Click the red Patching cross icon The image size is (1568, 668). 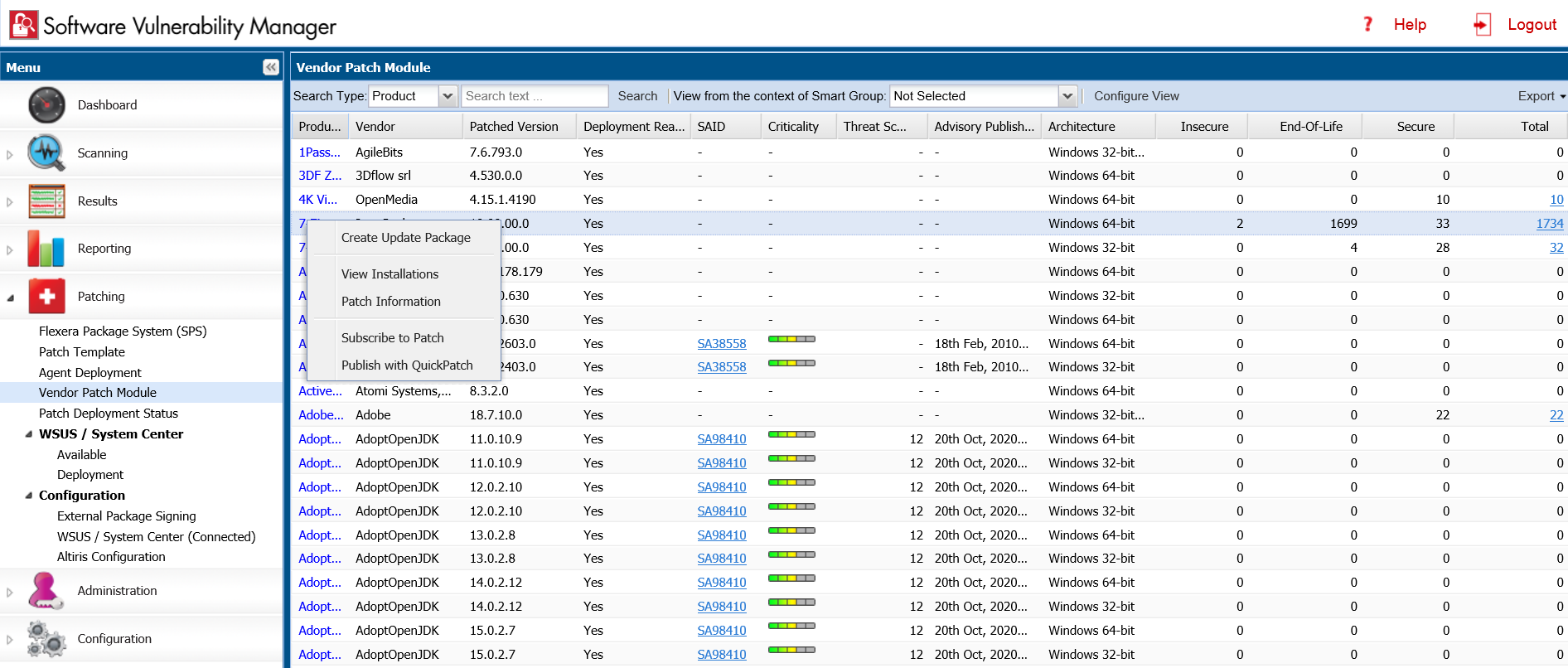(x=46, y=297)
